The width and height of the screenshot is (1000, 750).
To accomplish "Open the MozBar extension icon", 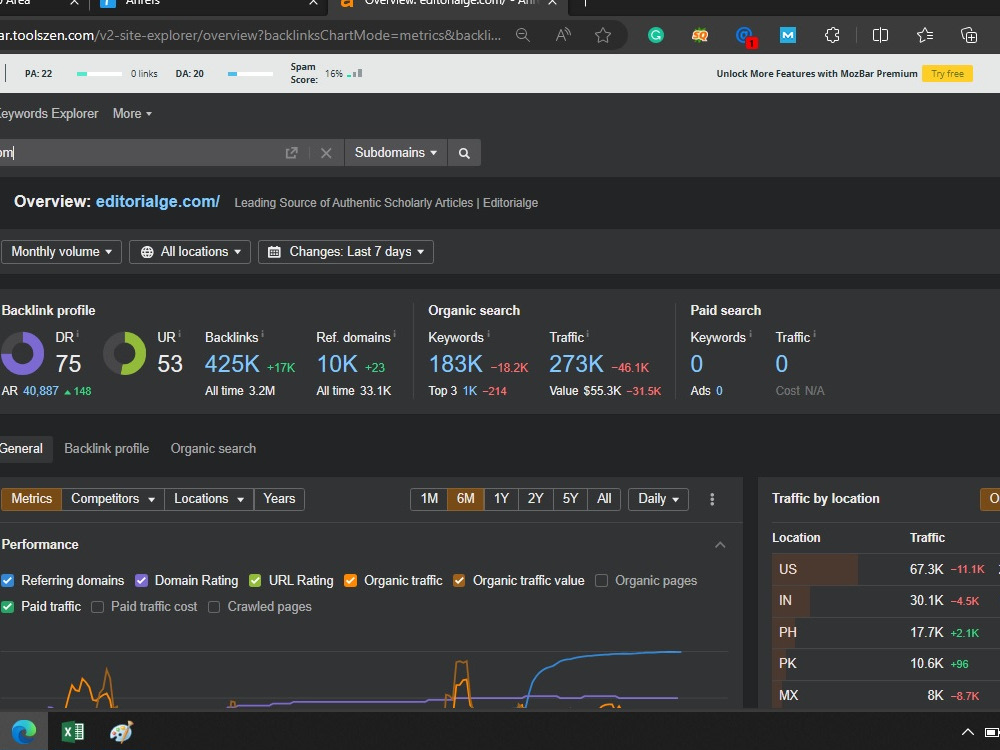I will coord(788,35).
